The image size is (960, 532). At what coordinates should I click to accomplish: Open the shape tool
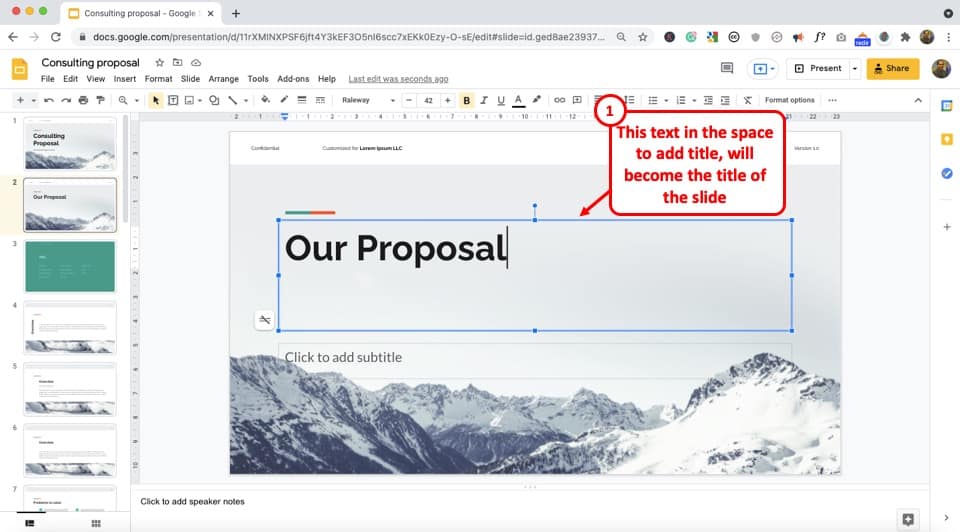click(x=214, y=100)
